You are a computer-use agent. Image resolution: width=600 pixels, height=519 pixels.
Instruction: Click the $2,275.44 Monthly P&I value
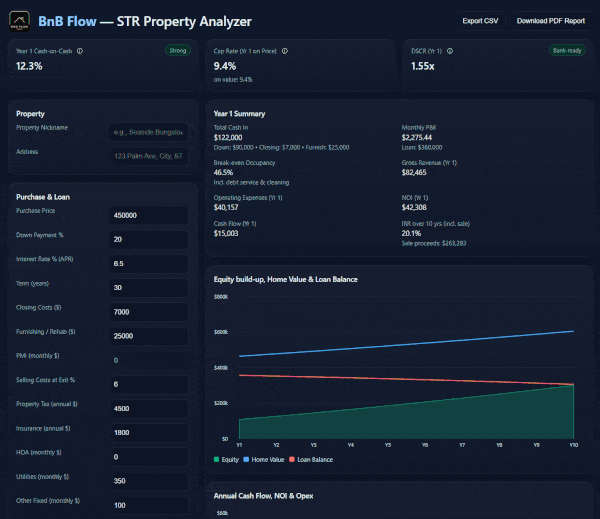coord(417,138)
